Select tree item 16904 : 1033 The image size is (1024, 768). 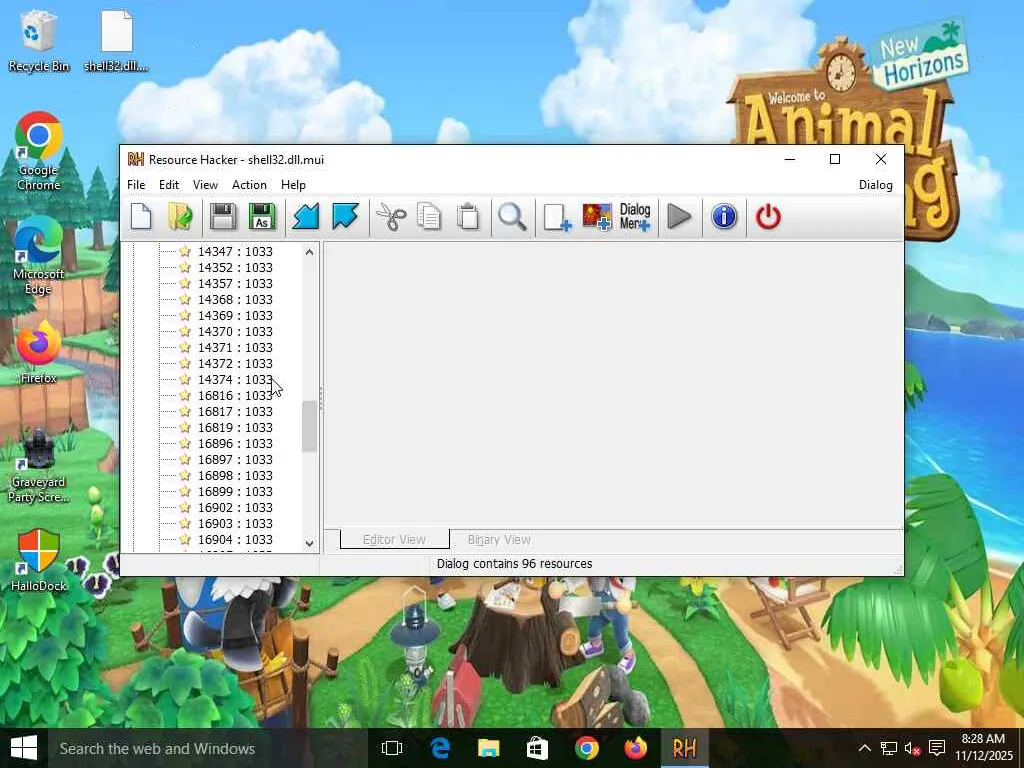(x=235, y=539)
